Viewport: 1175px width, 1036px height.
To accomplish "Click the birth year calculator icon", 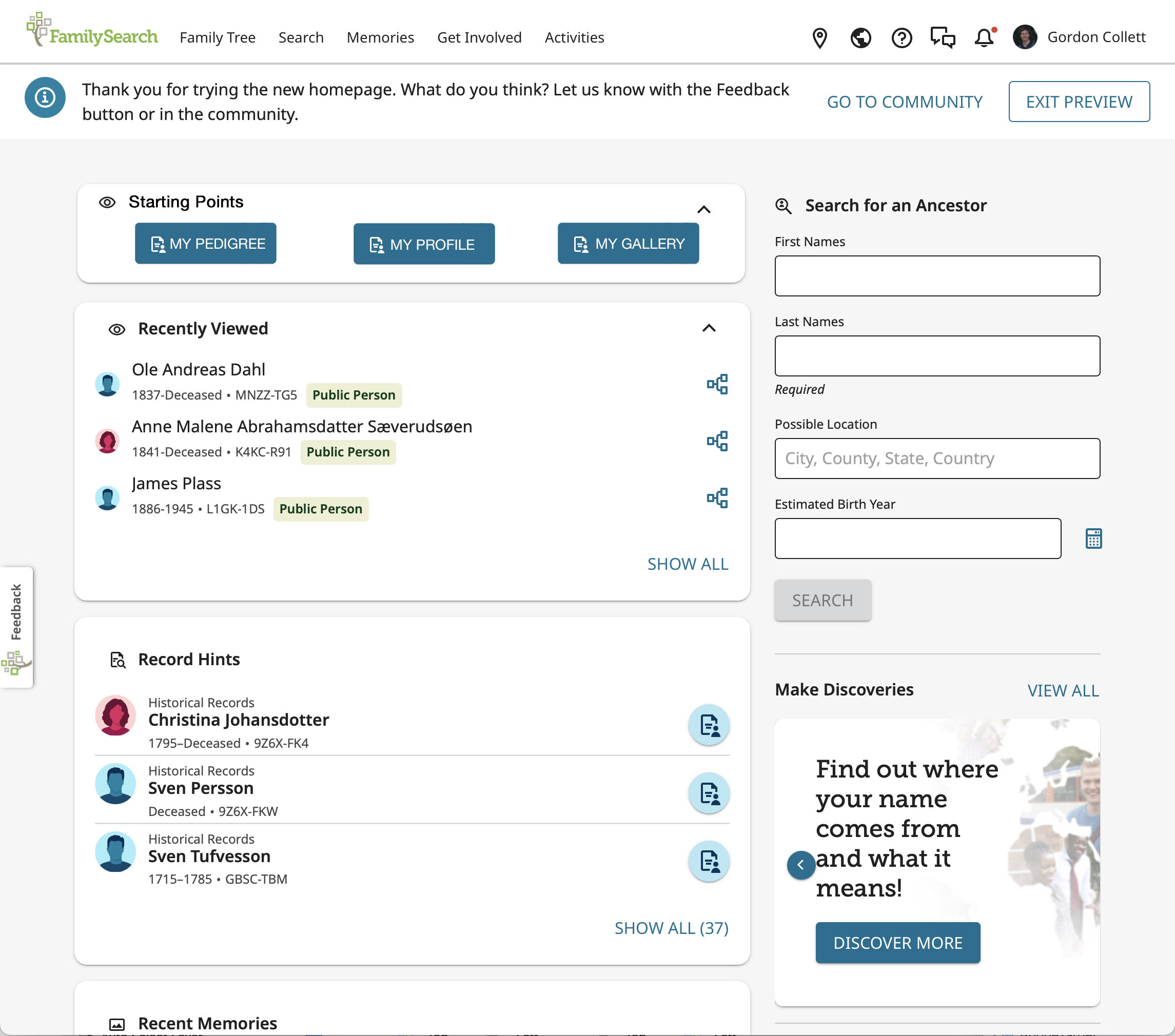I will 1093,539.
